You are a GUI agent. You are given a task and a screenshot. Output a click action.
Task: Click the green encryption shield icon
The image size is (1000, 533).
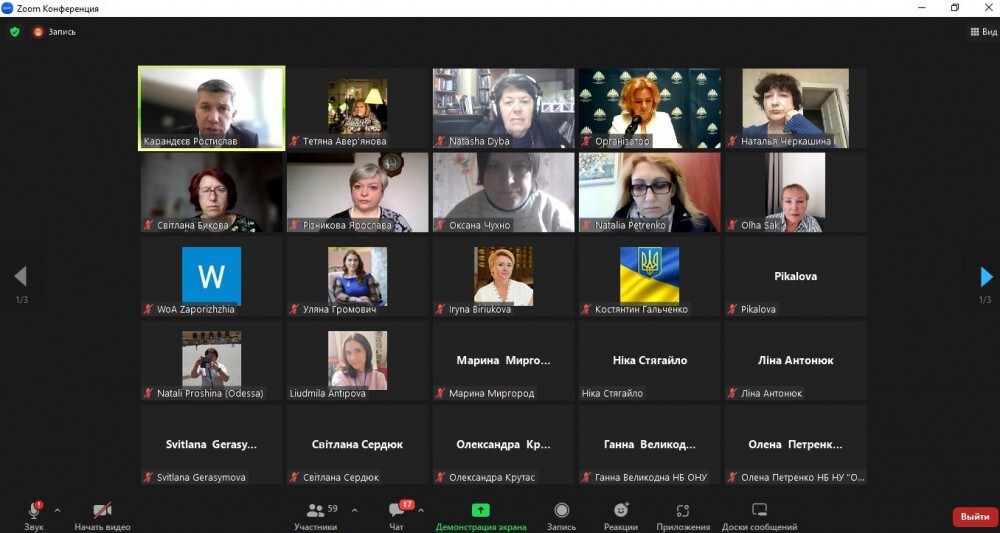(x=14, y=32)
